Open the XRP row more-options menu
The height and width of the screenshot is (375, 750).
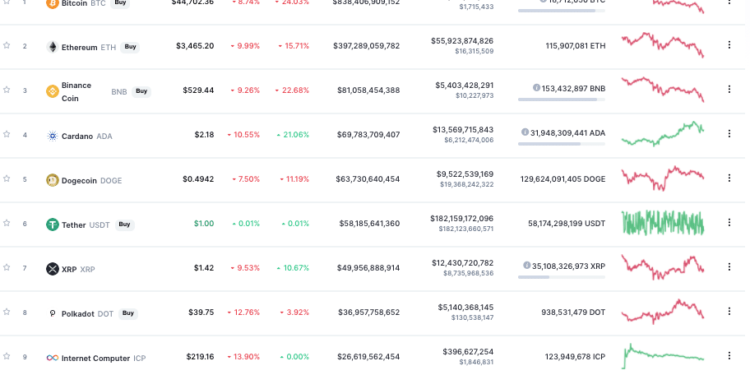point(729,266)
